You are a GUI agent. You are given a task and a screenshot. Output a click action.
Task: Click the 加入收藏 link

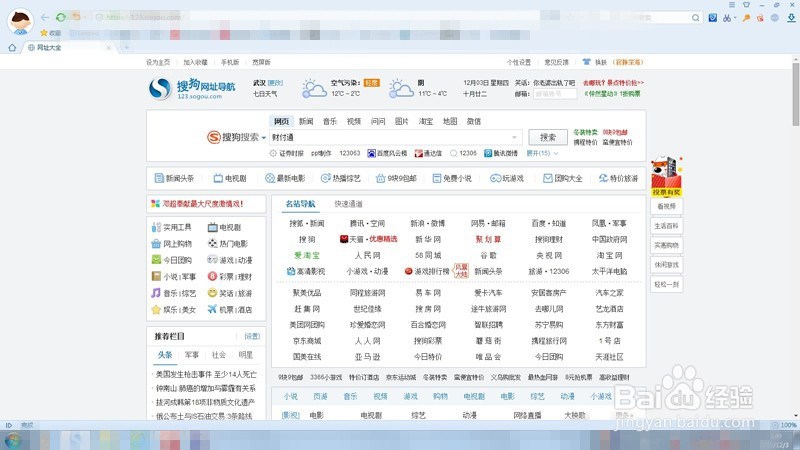point(195,62)
